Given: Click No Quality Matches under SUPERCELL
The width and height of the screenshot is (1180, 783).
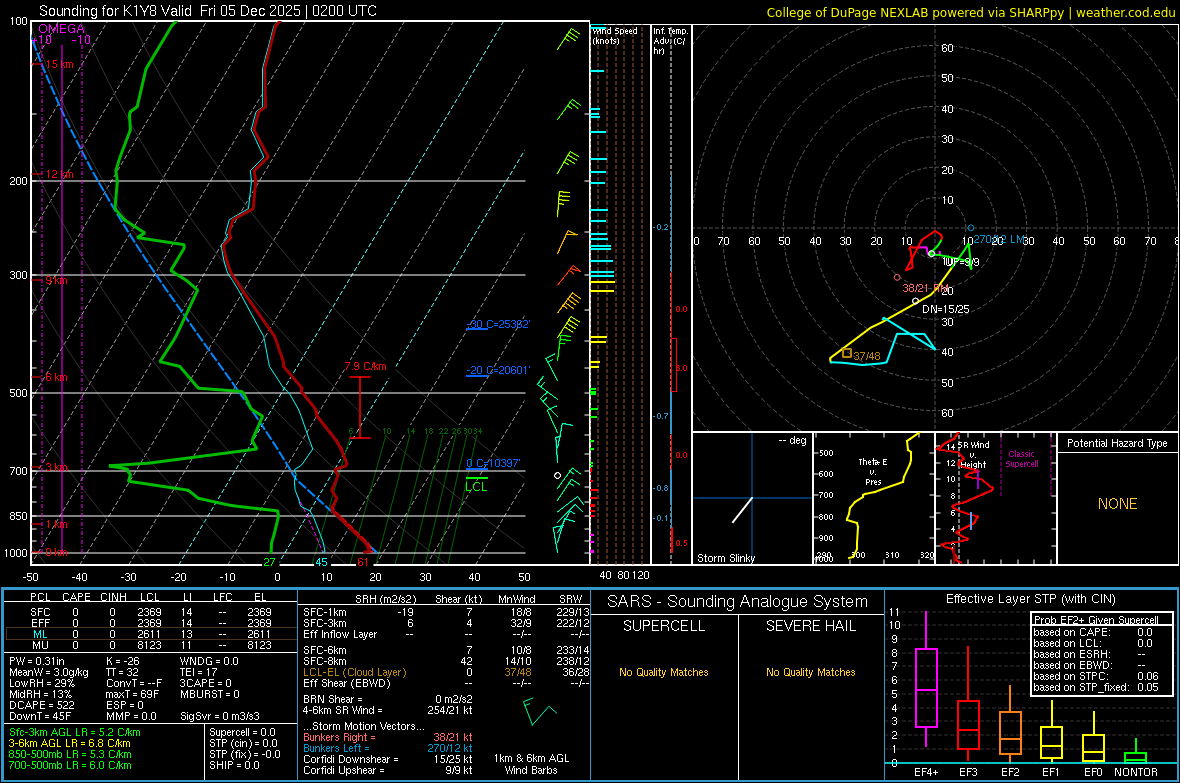Looking at the screenshot, I should (x=664, y=672).
